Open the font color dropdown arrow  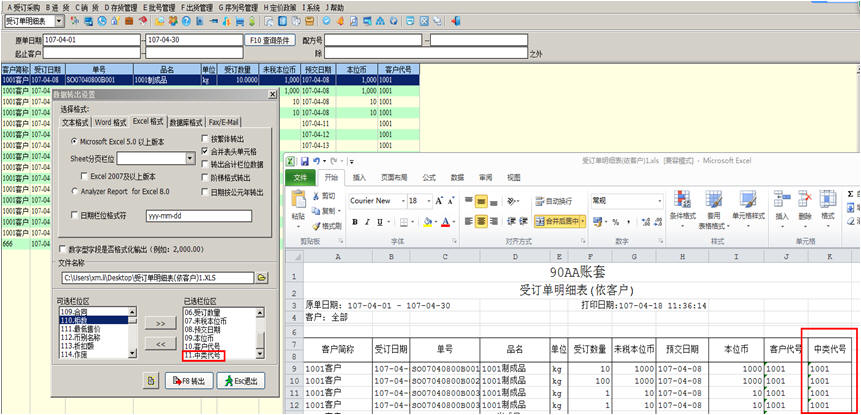[454, 222]
